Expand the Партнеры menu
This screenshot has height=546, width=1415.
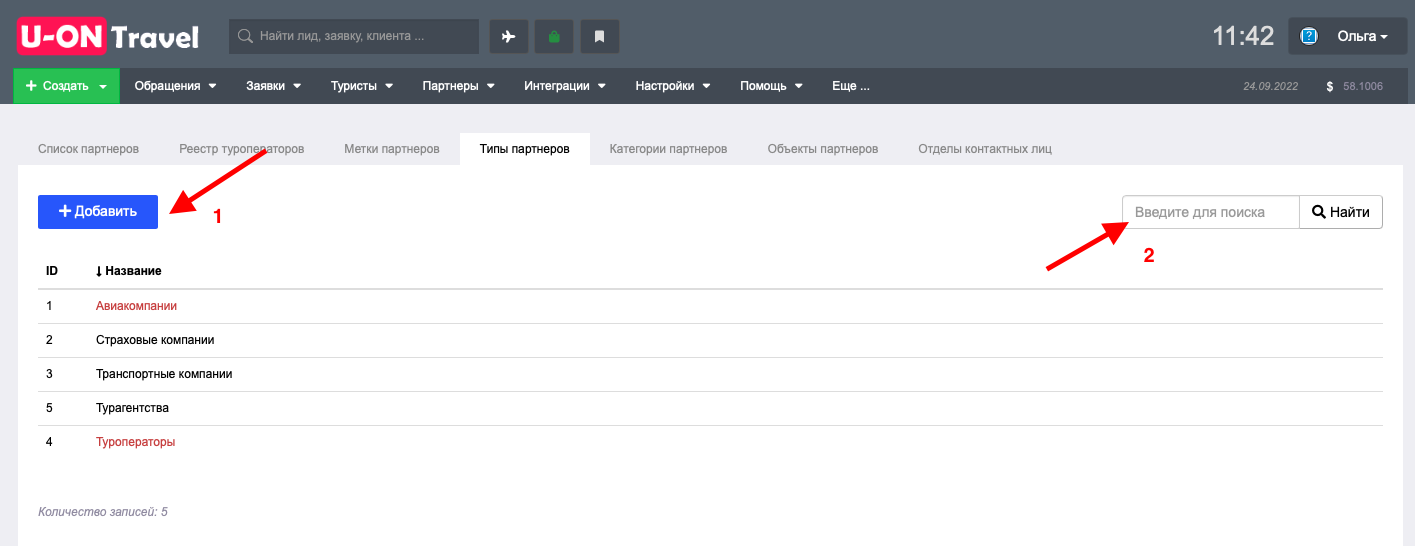point(458,86)
